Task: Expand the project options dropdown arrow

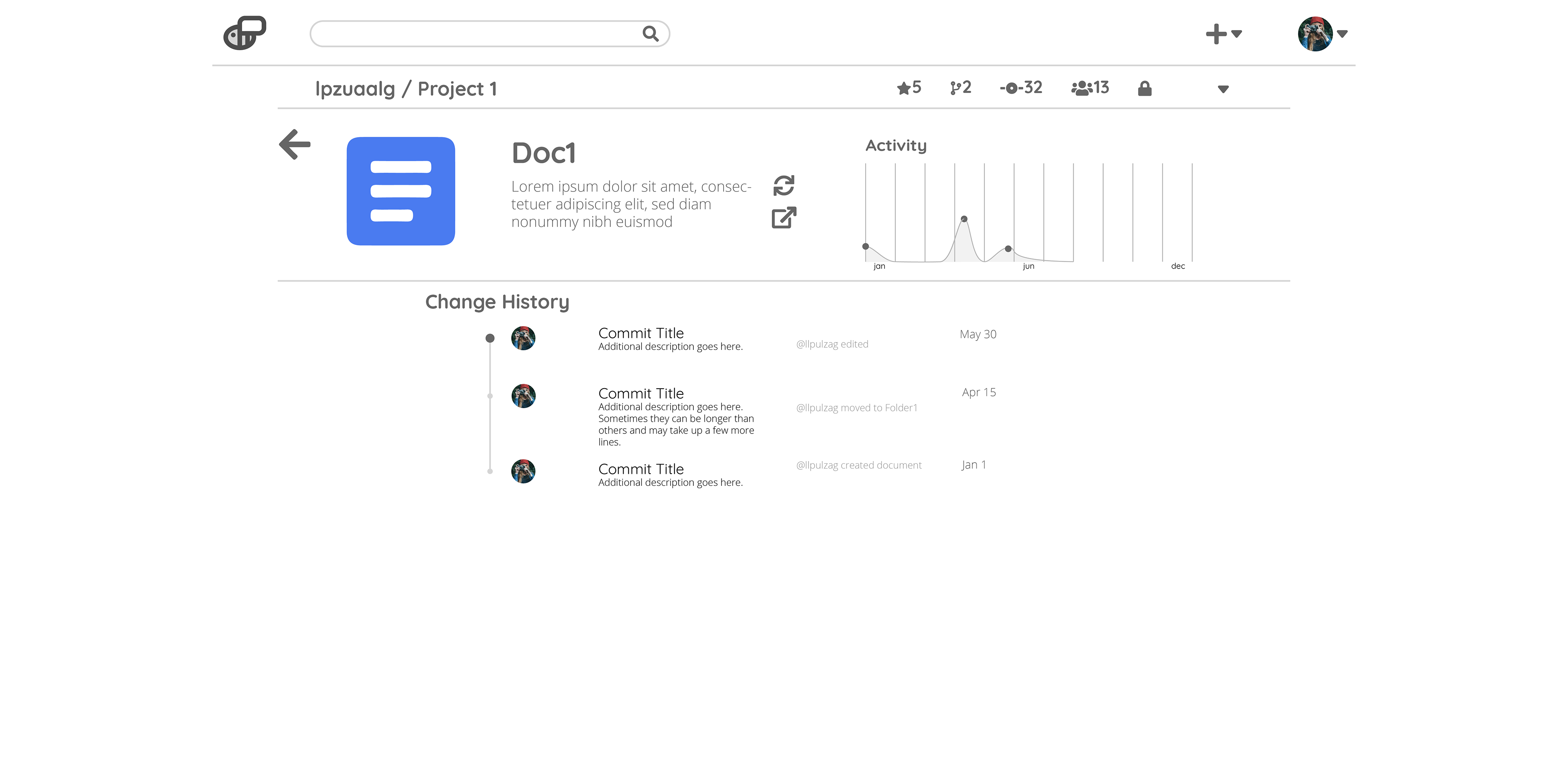Action: [x=1223, y=89]
